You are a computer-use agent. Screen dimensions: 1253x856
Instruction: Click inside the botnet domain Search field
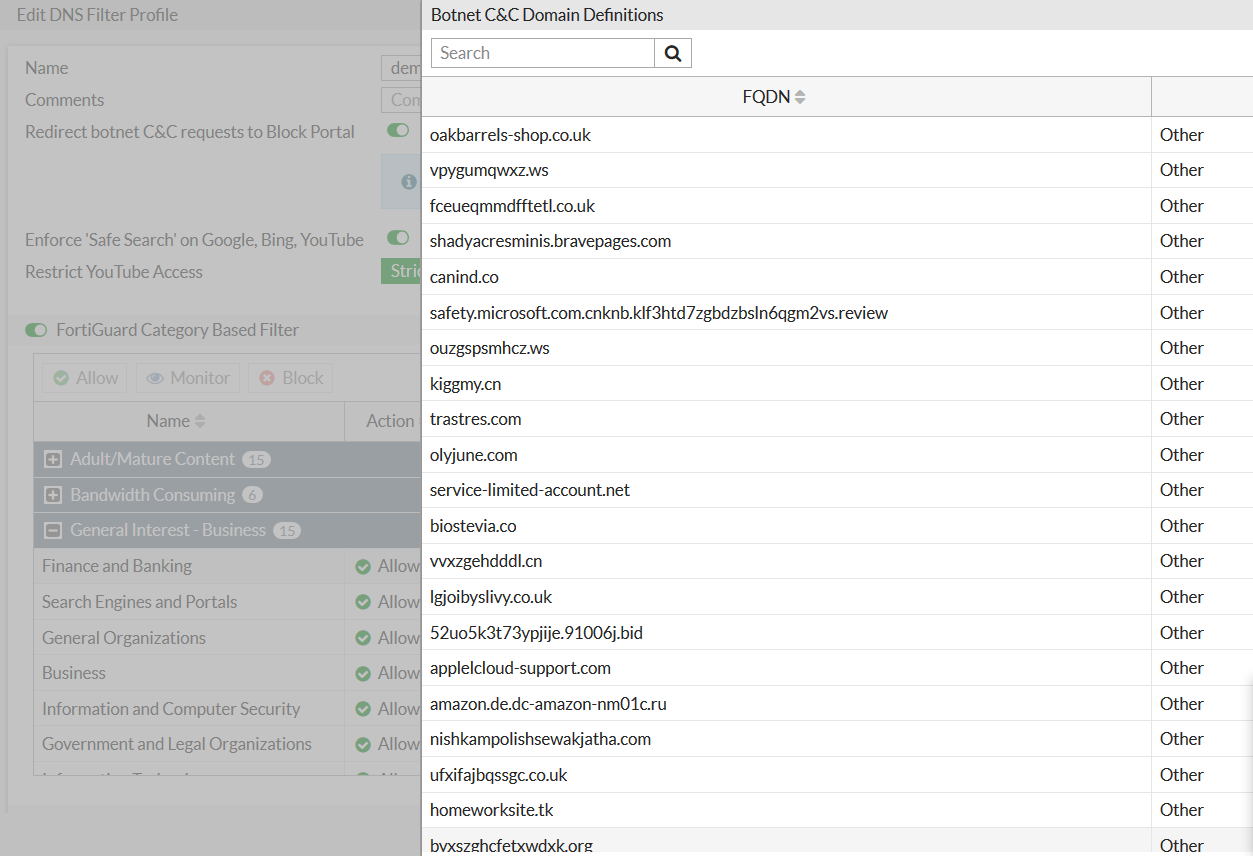pyautogui.click(x=542, y=52)
